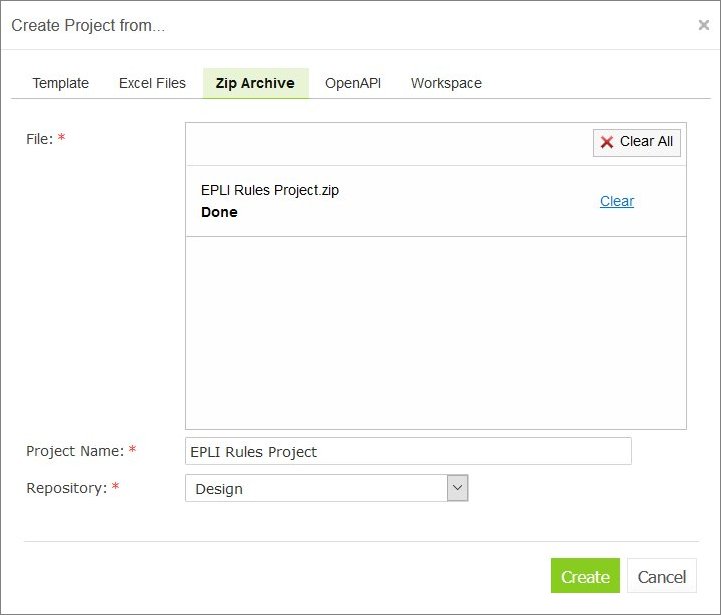Click the Project Name field label
The height and width of the screenshot is (615, 721).
pos(75,451)
